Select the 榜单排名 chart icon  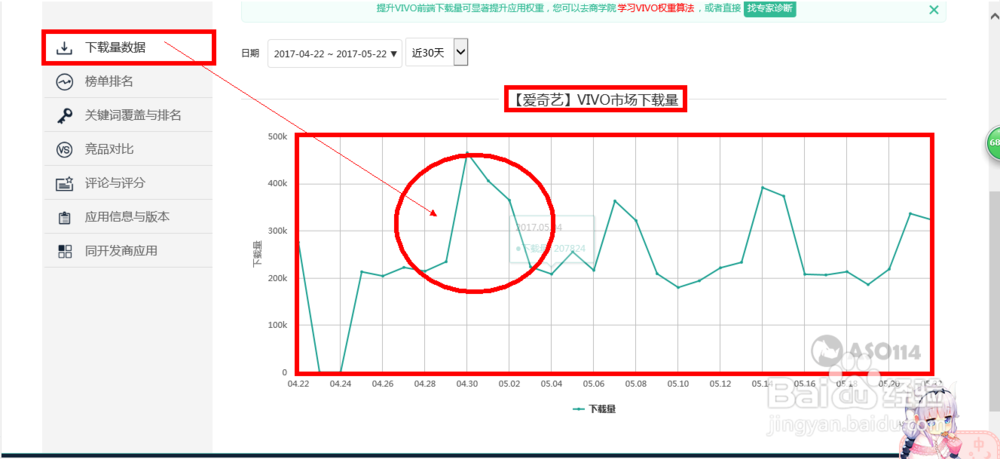click(64, 82)
